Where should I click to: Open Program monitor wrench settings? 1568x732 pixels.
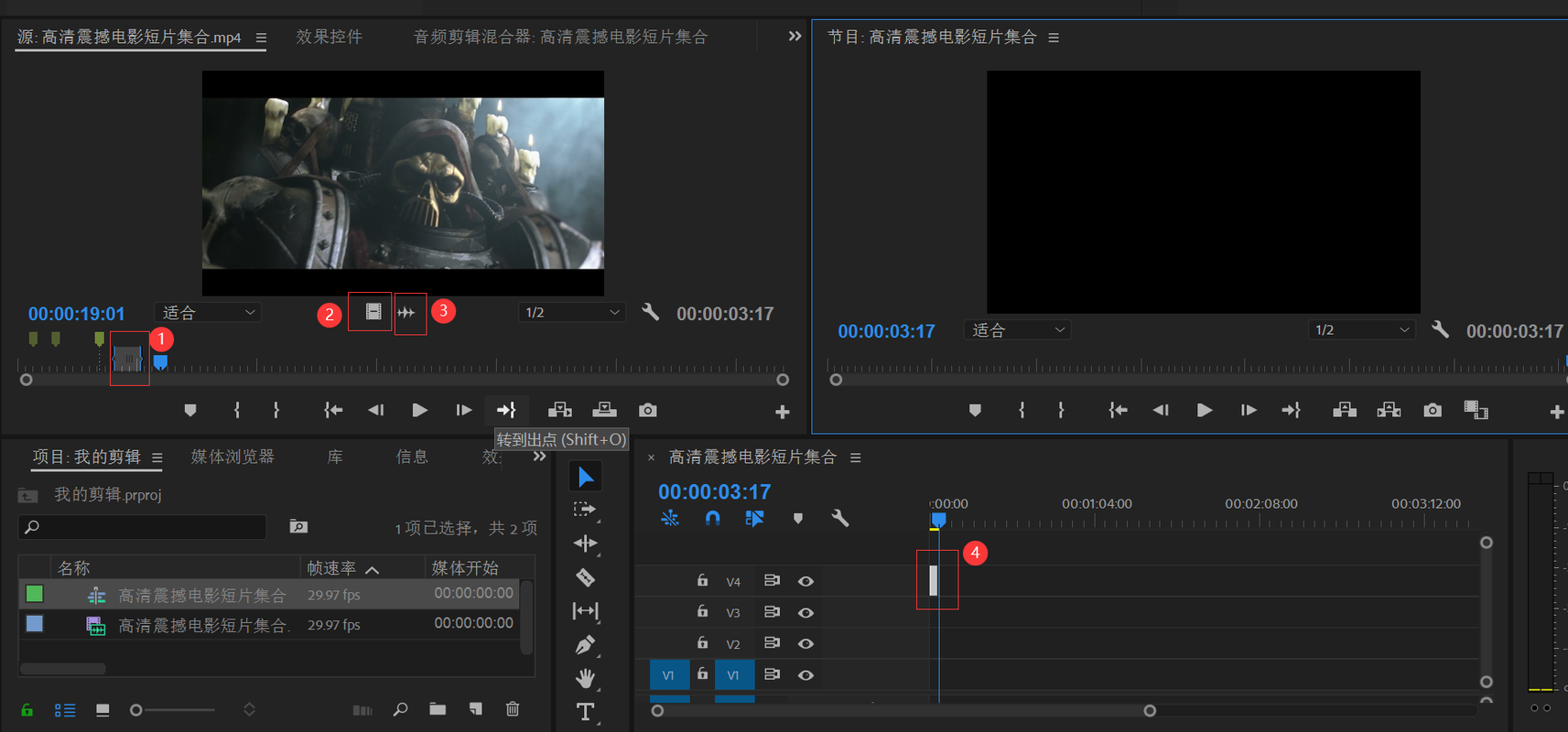tap(1440, 329)
